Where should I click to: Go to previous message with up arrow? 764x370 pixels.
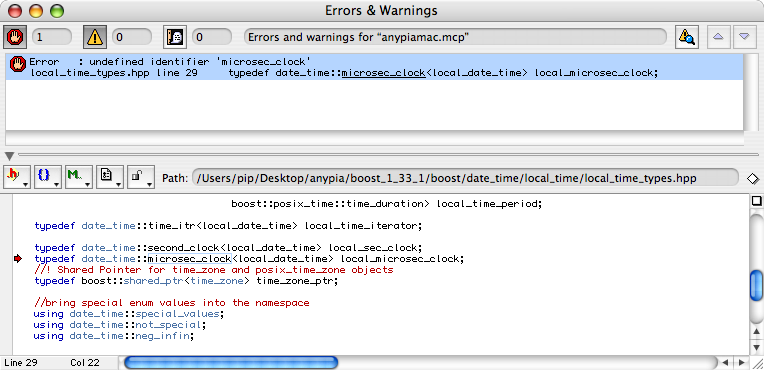(x=718, y=37)
